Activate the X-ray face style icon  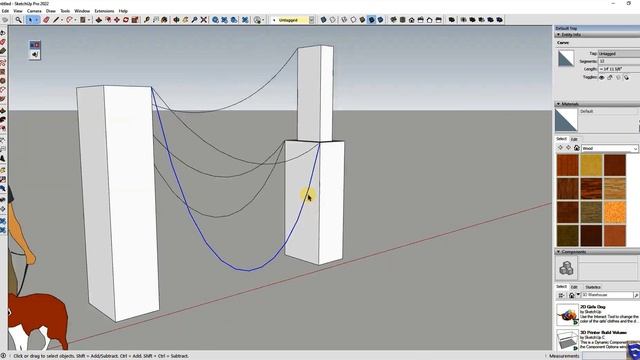point(323,20)
